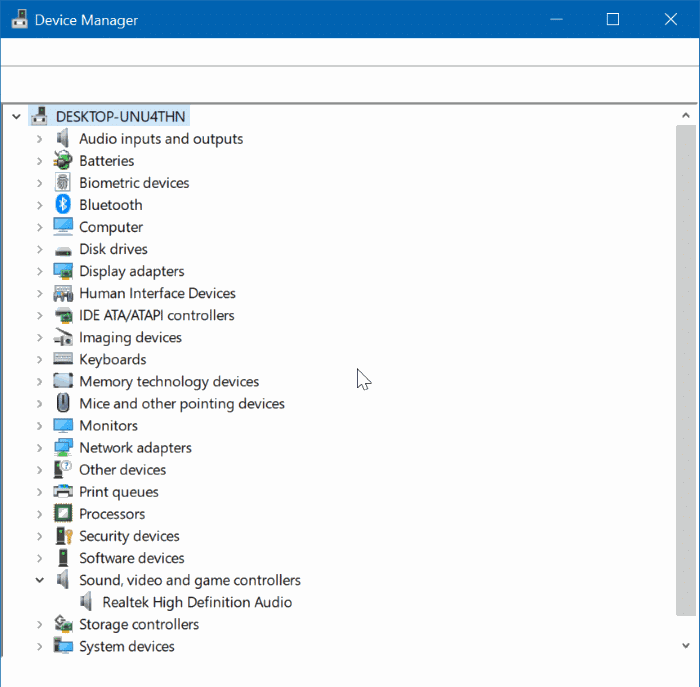Expand the Batteries chevron
This screenshot has width=700, height=687.
(x=39, y=161)
